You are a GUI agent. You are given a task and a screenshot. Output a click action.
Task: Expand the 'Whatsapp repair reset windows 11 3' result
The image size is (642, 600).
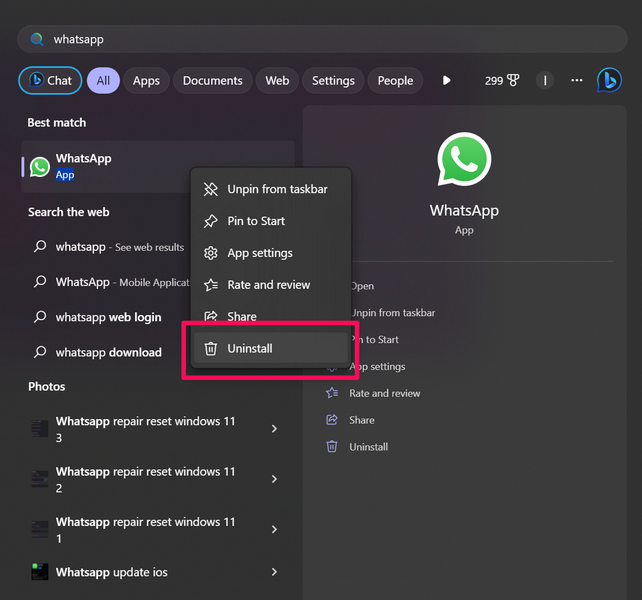[275, 429]
